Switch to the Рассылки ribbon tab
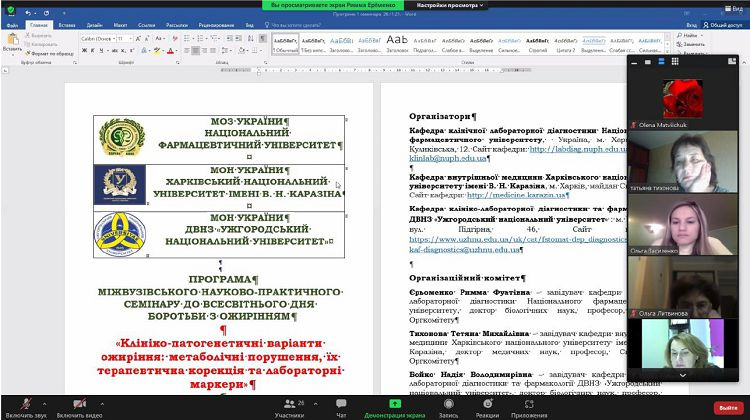The width and height of the screenshot is (750, 420). coord(177,25)
